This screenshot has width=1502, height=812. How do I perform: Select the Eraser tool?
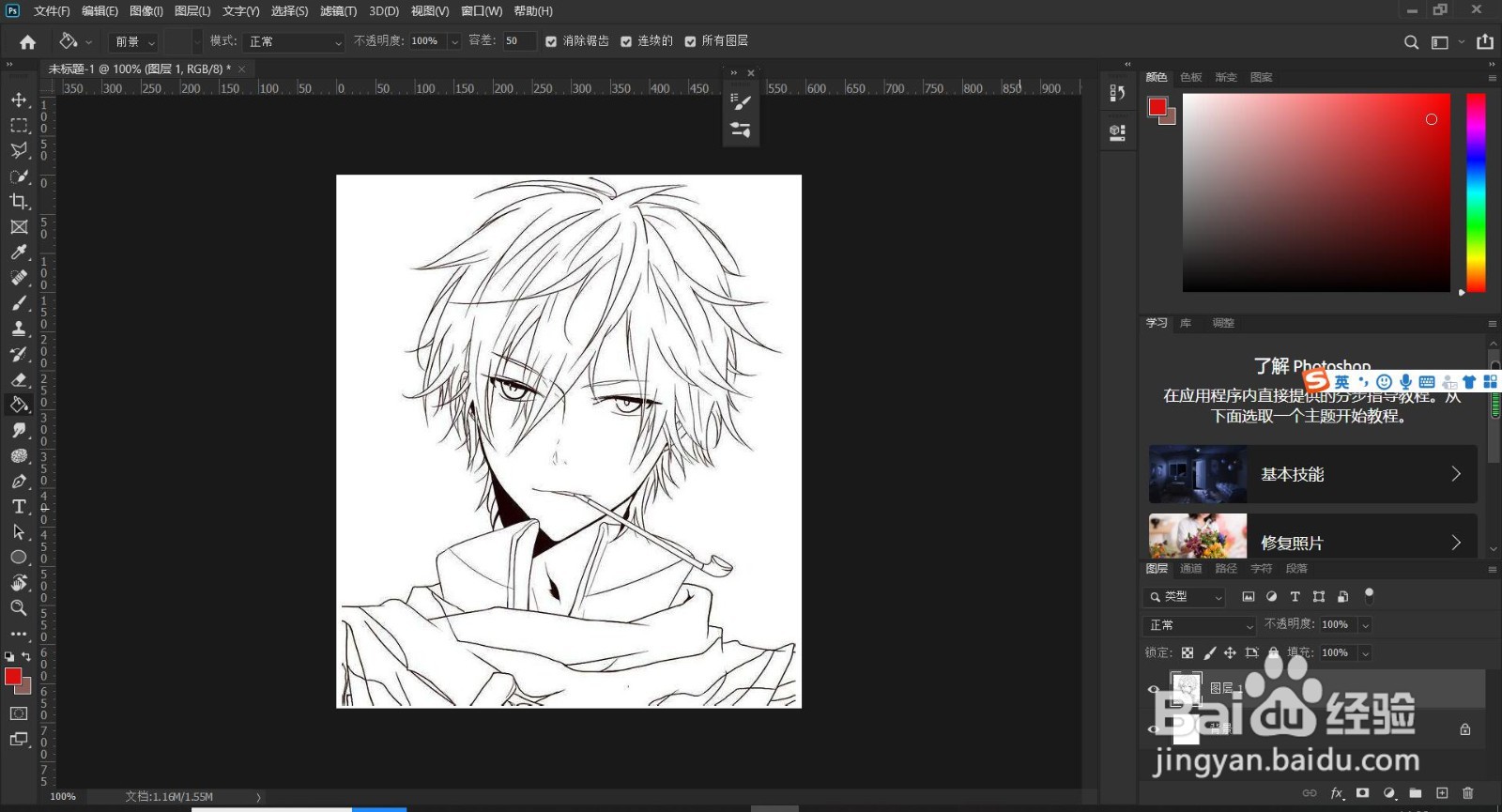(19, 379)
